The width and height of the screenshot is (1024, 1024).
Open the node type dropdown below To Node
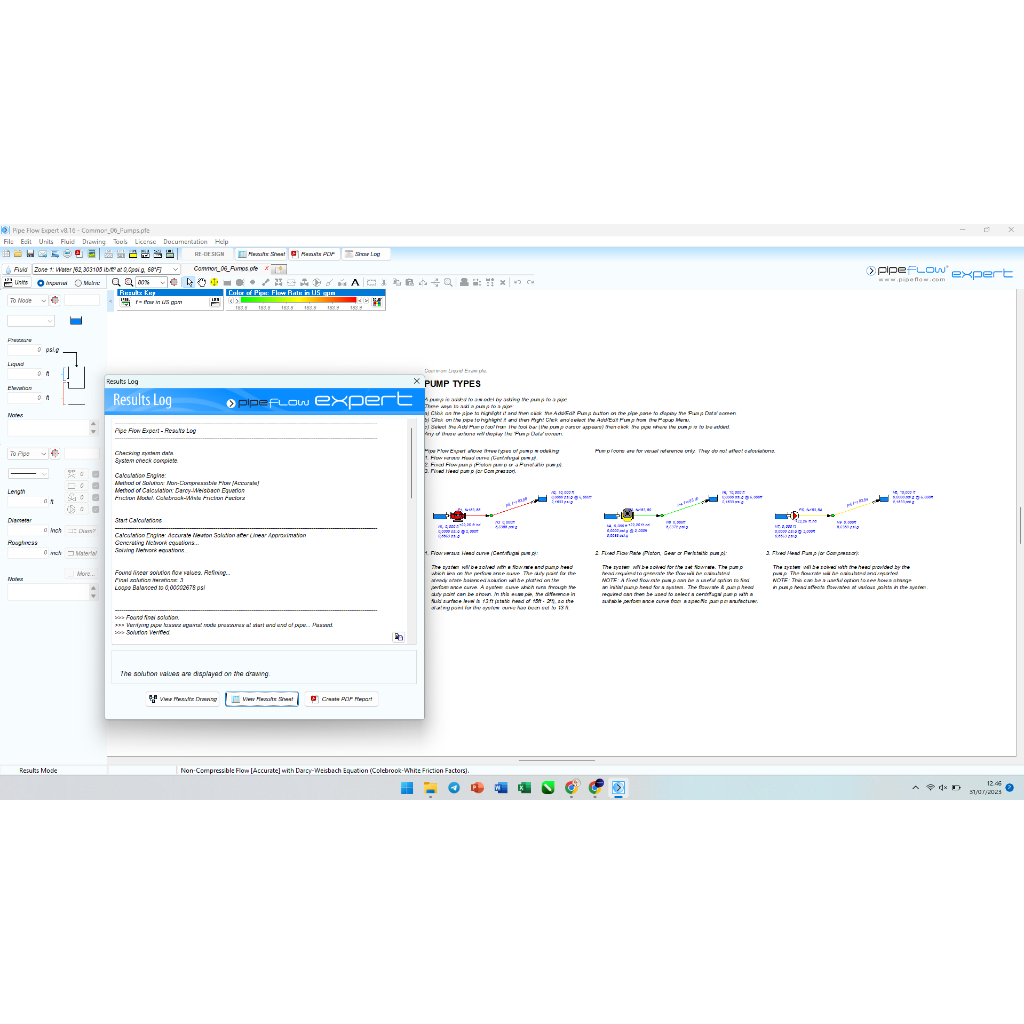[31, 321]
